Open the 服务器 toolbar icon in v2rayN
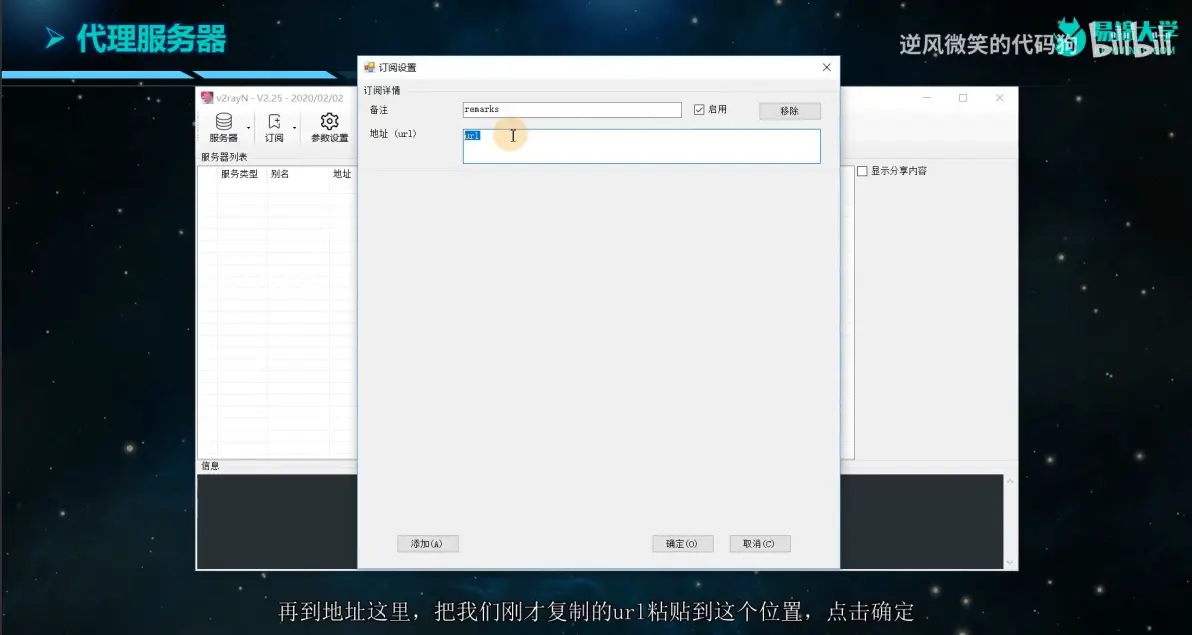The width and height of the screenshot is (1192, 635). (x=224, y=127)
